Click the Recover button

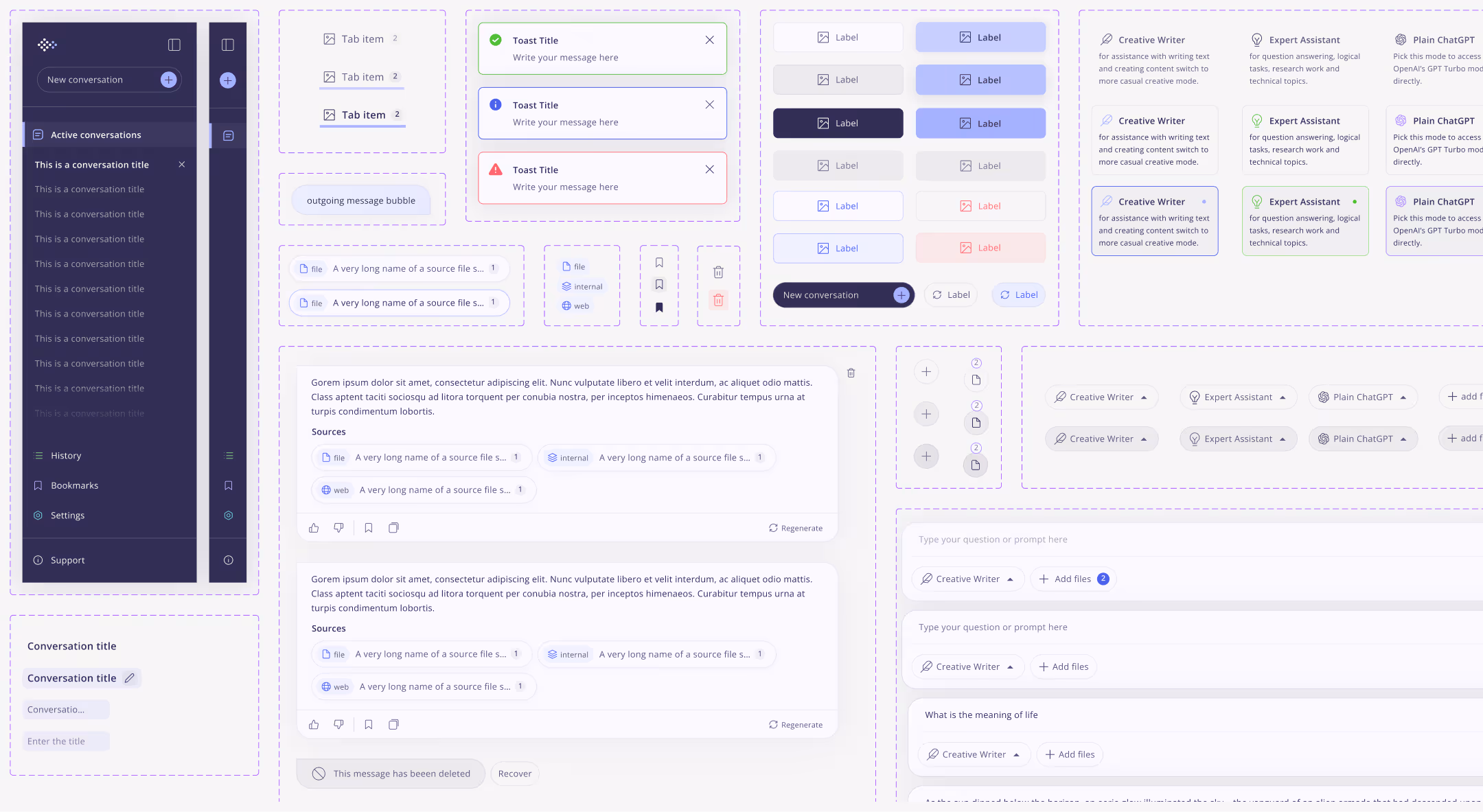coord(515,774)
